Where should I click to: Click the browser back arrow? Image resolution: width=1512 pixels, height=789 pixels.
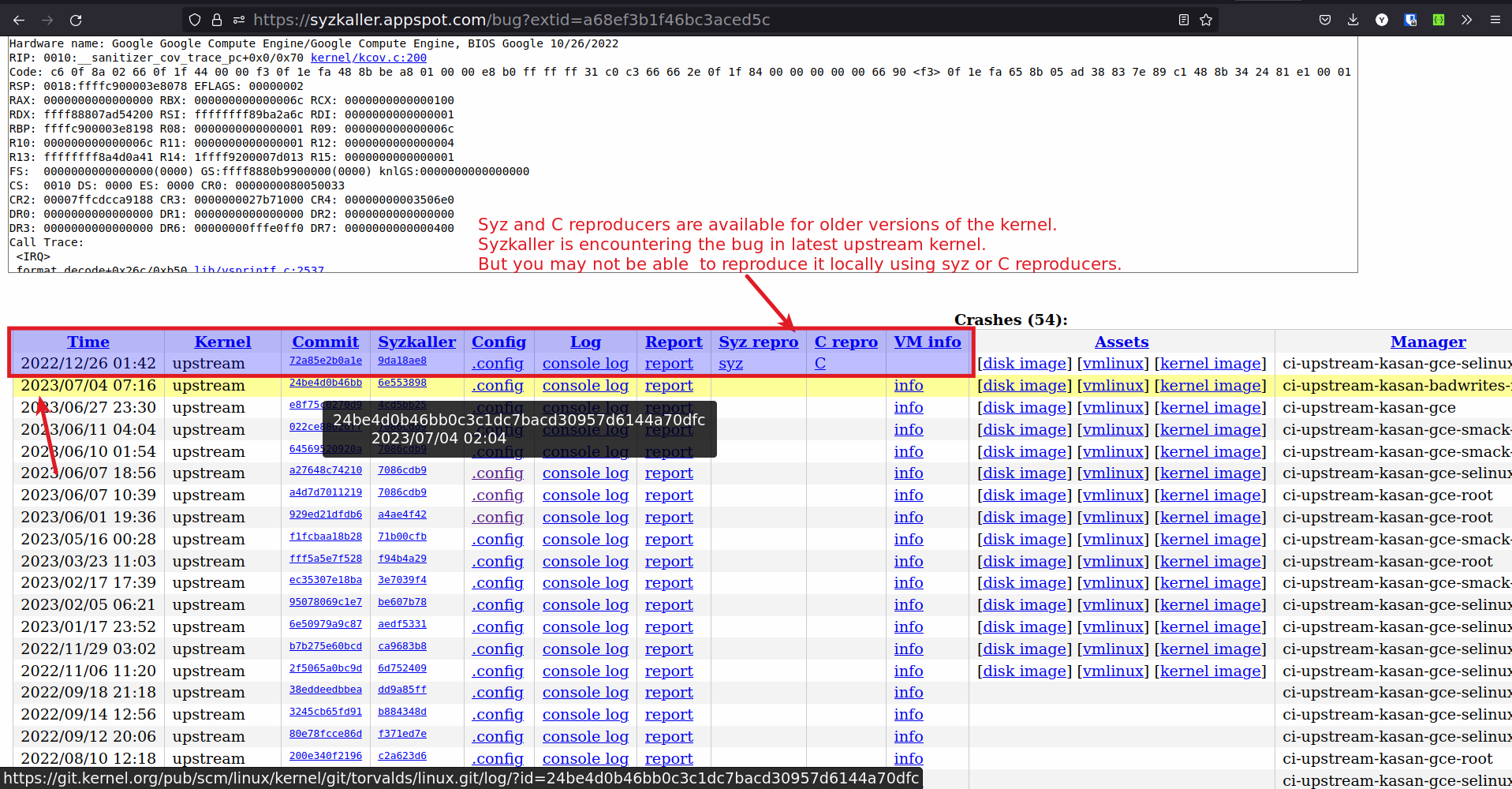pos(19,20)
